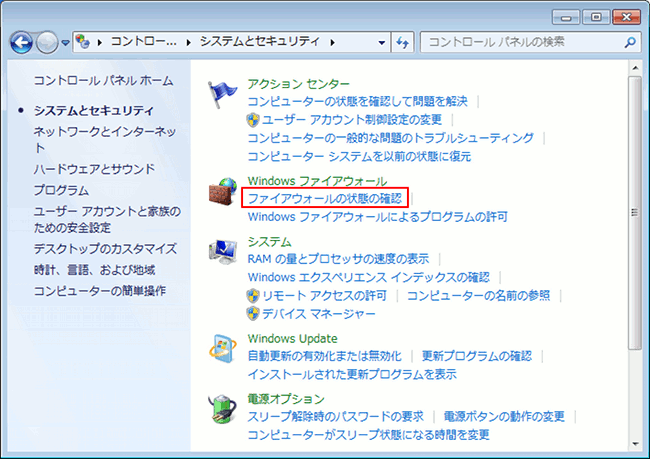Click the Power Options battery icon
The height and width of the screenshot is (459, 650).
coord(222,410)
